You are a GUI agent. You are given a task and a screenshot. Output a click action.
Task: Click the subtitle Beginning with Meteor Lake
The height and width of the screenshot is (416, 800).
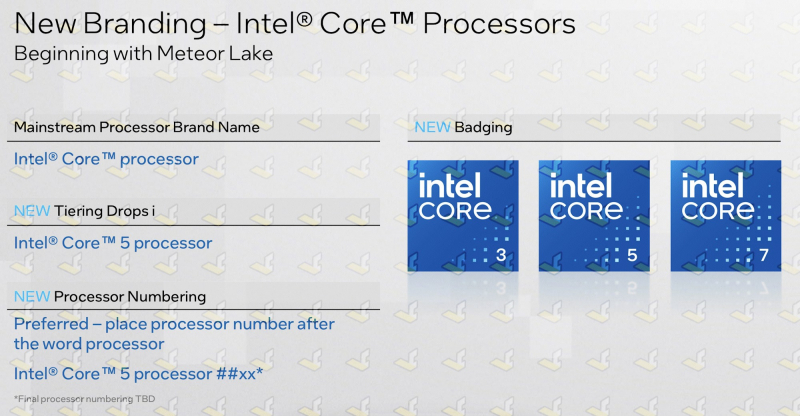[143, 54]
